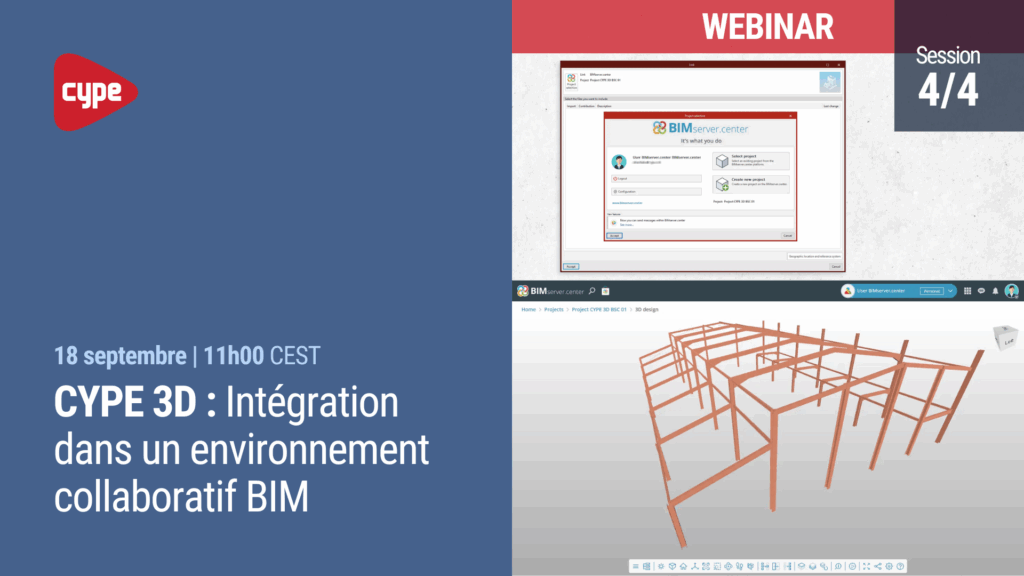Click the hamburger menu icon in viewer toolbar
Viewport: 1024px width, 576px height.
(x=635, y=566)
